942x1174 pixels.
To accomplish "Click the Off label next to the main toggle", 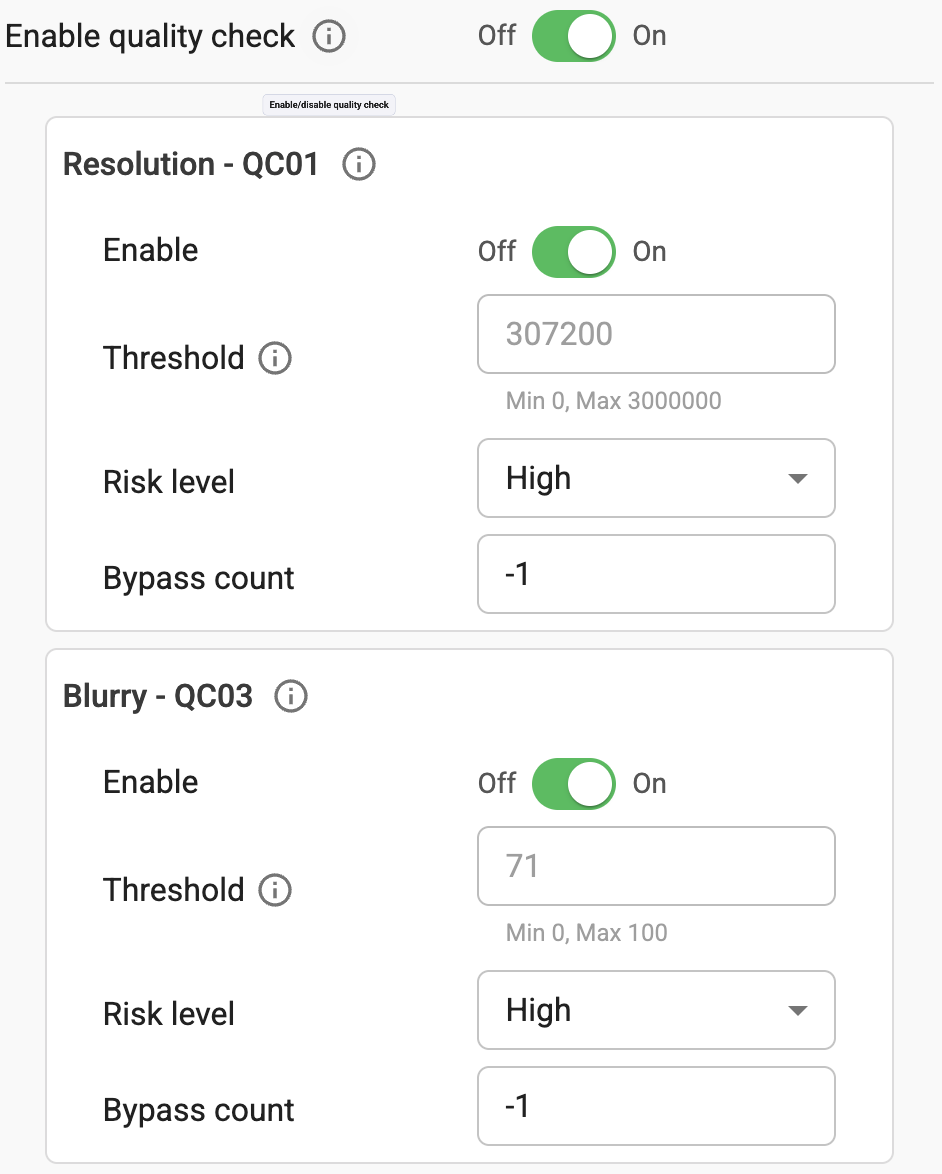I will coord(497,36).
